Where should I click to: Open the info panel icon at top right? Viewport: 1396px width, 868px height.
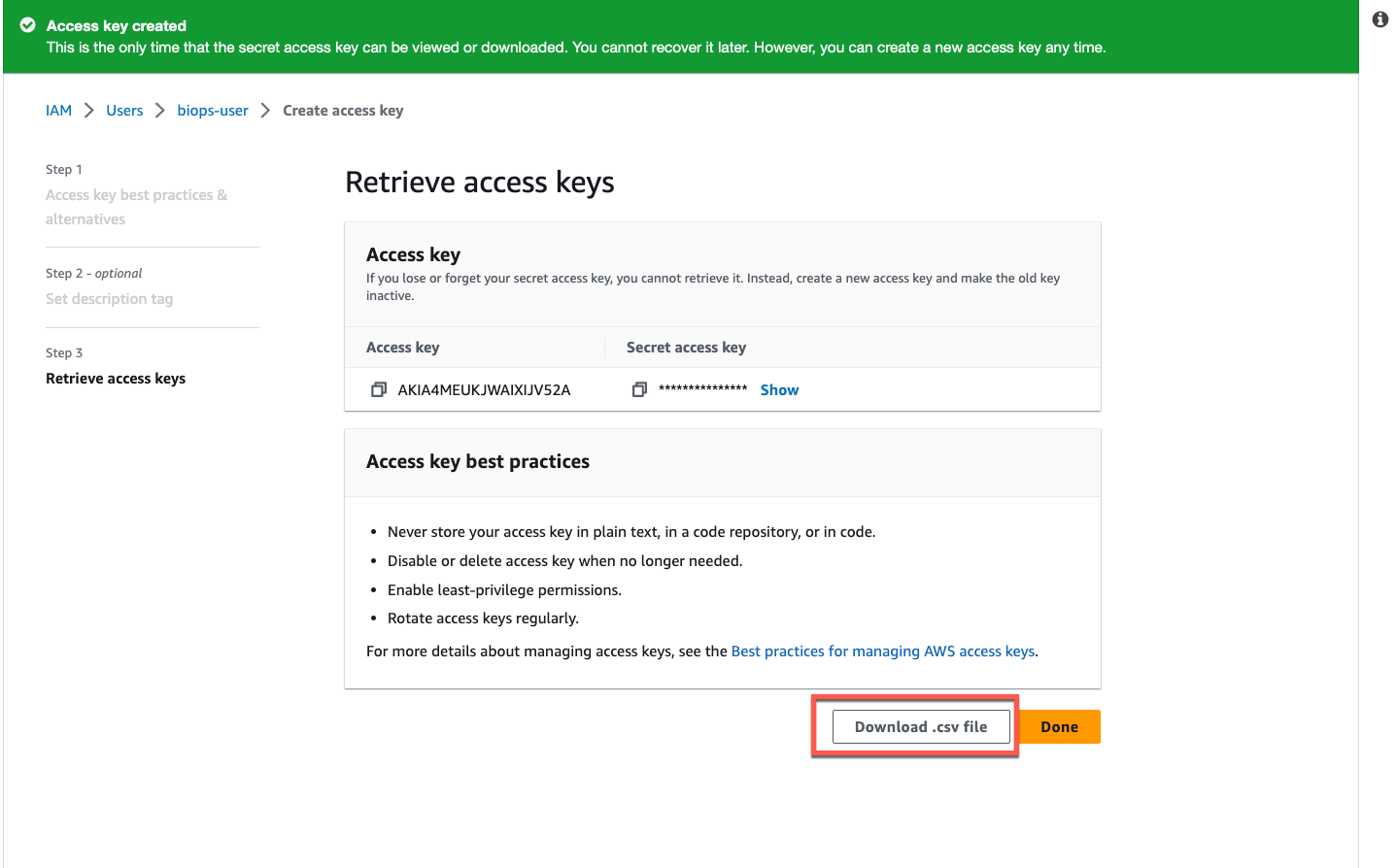click(x=1379, y=19)
